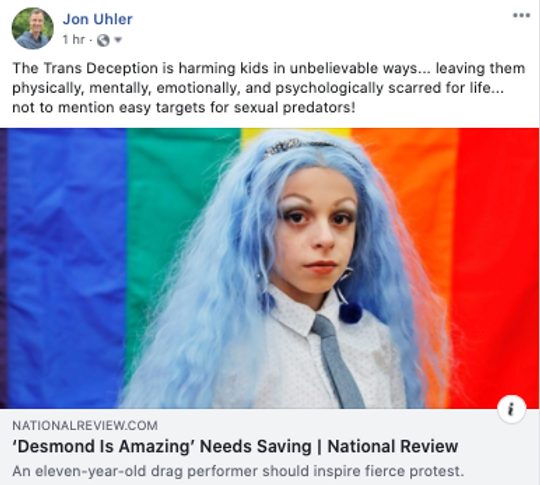Viewport: 540px width, 485px height.
Task: Open Jon Uhler's round profile picture
Action: pos(33,29)
